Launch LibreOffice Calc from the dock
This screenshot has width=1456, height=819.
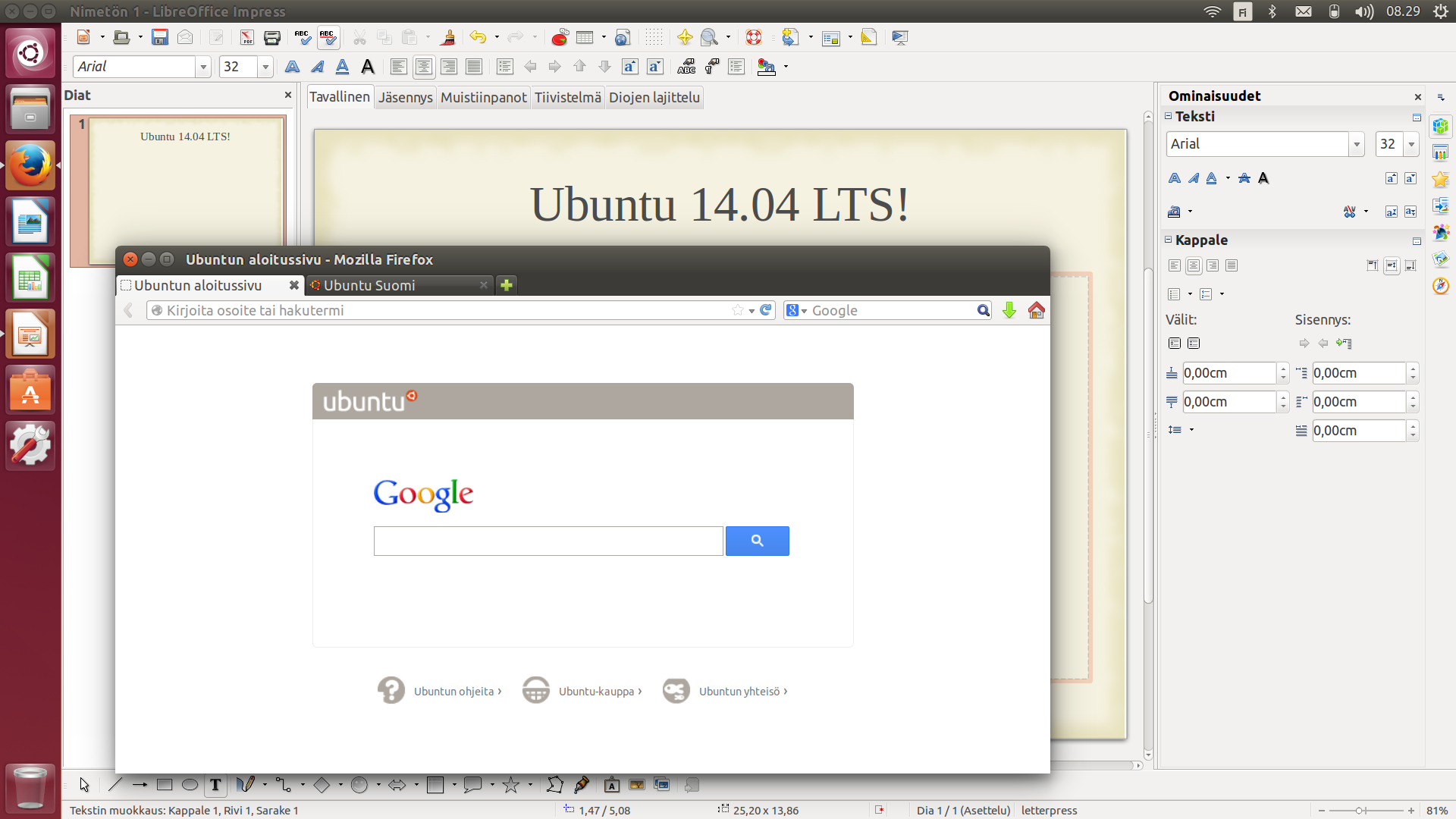point(30,278)
